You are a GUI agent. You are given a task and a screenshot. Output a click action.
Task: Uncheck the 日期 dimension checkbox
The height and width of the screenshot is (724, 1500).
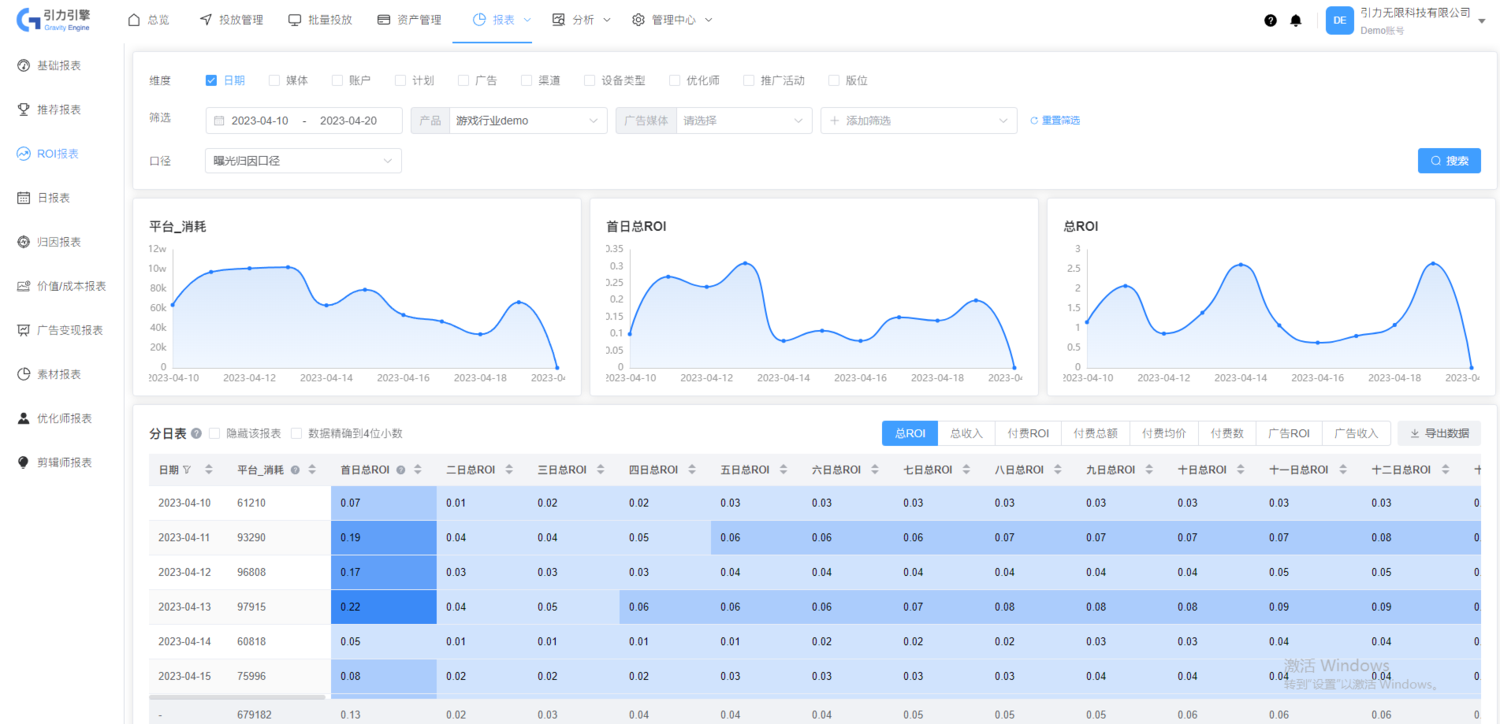pyautogui.click(x=211, y=81)
